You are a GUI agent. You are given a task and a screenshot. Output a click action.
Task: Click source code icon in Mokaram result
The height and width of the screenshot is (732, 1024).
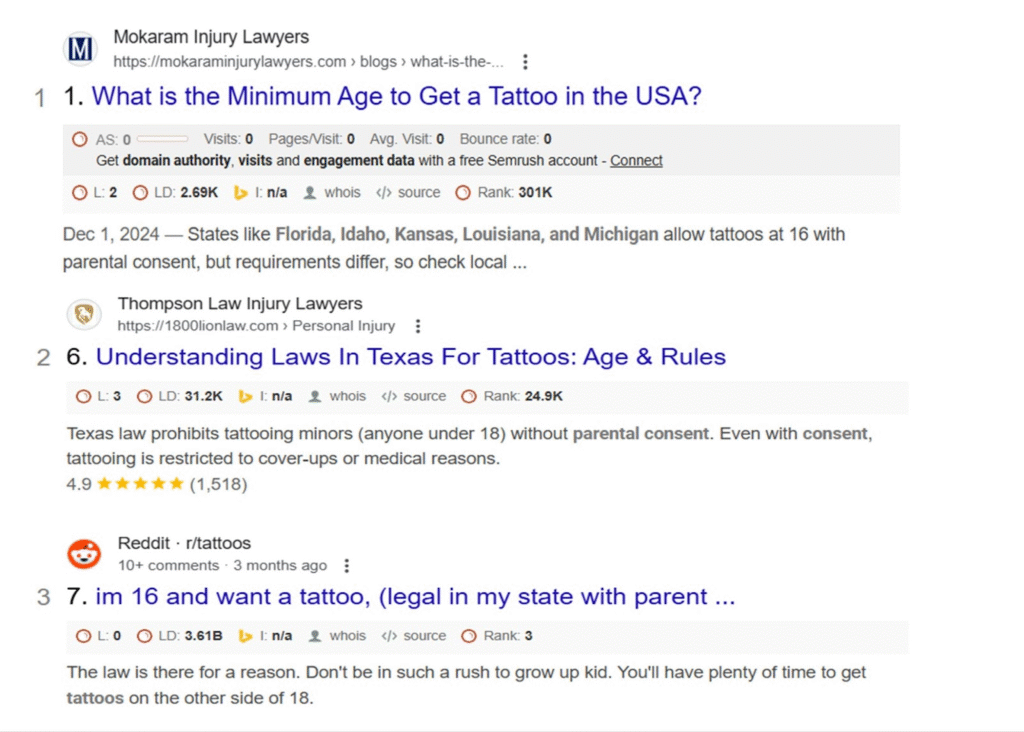[383, 192]
